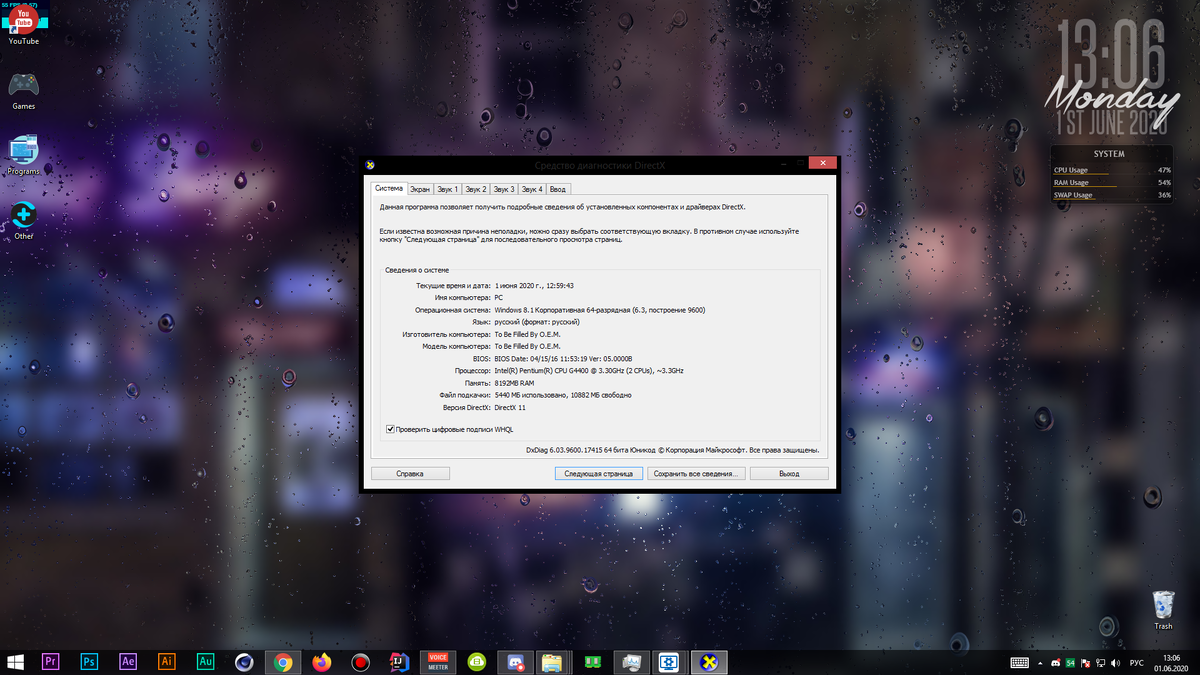Switch to Discord in the taskbar
1200x675 pixels.
515,662
